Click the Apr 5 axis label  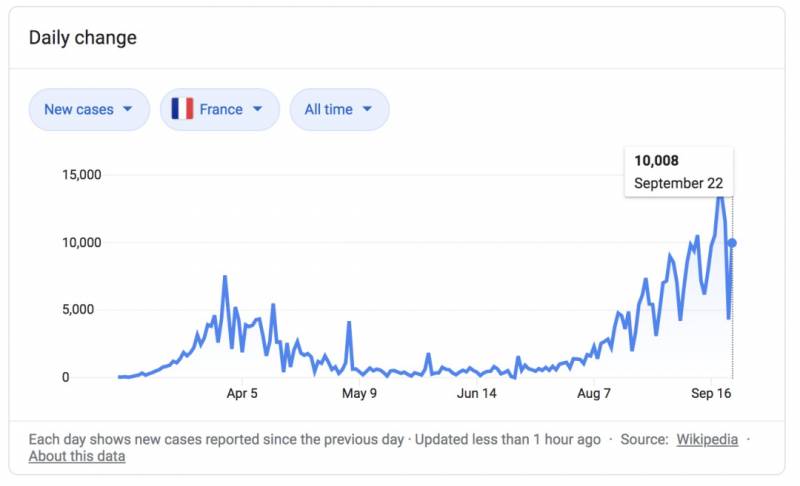pos(242,394)
